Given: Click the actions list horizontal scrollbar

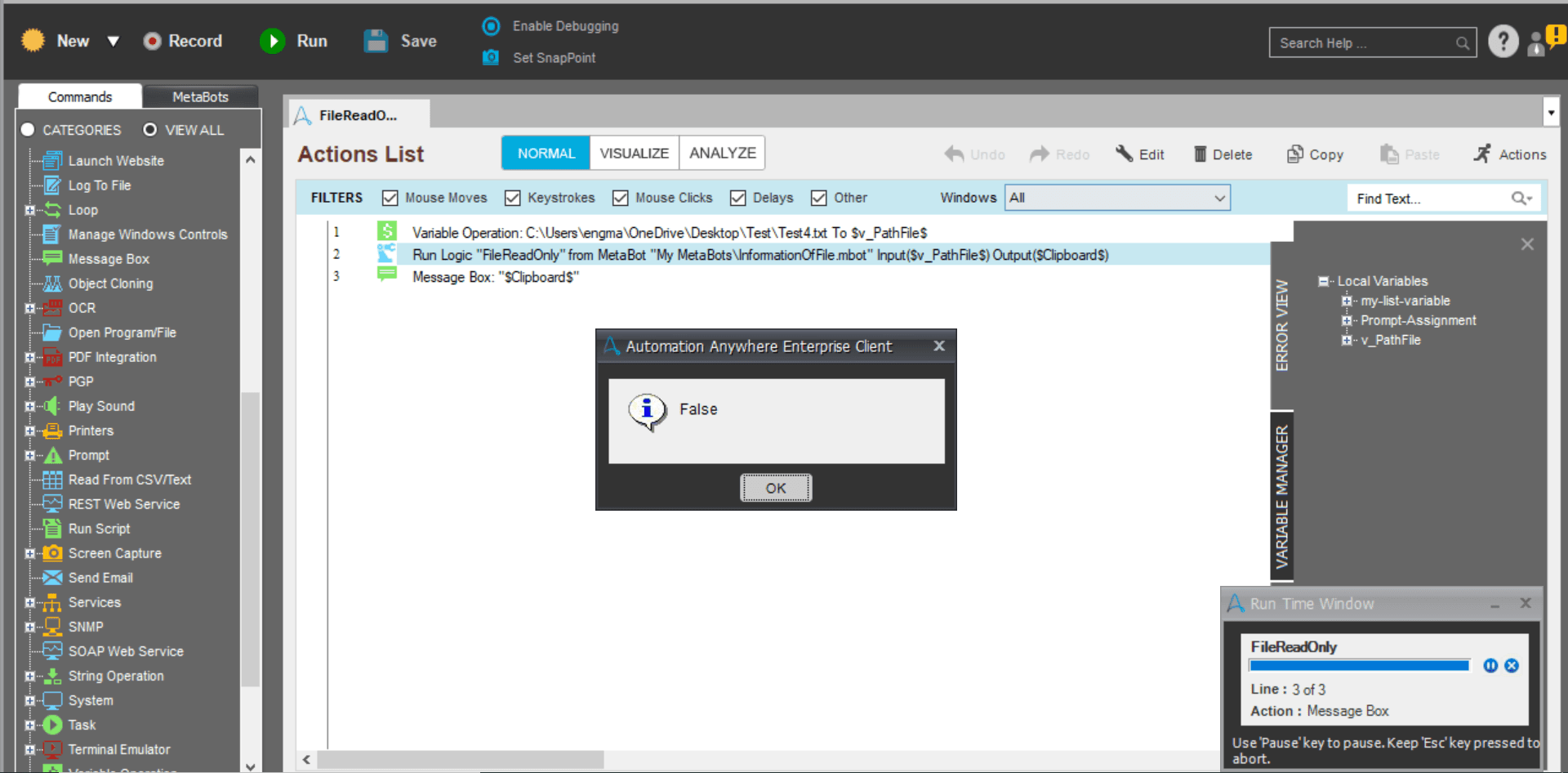Looking at the screenshot, I should pos(461,759).
